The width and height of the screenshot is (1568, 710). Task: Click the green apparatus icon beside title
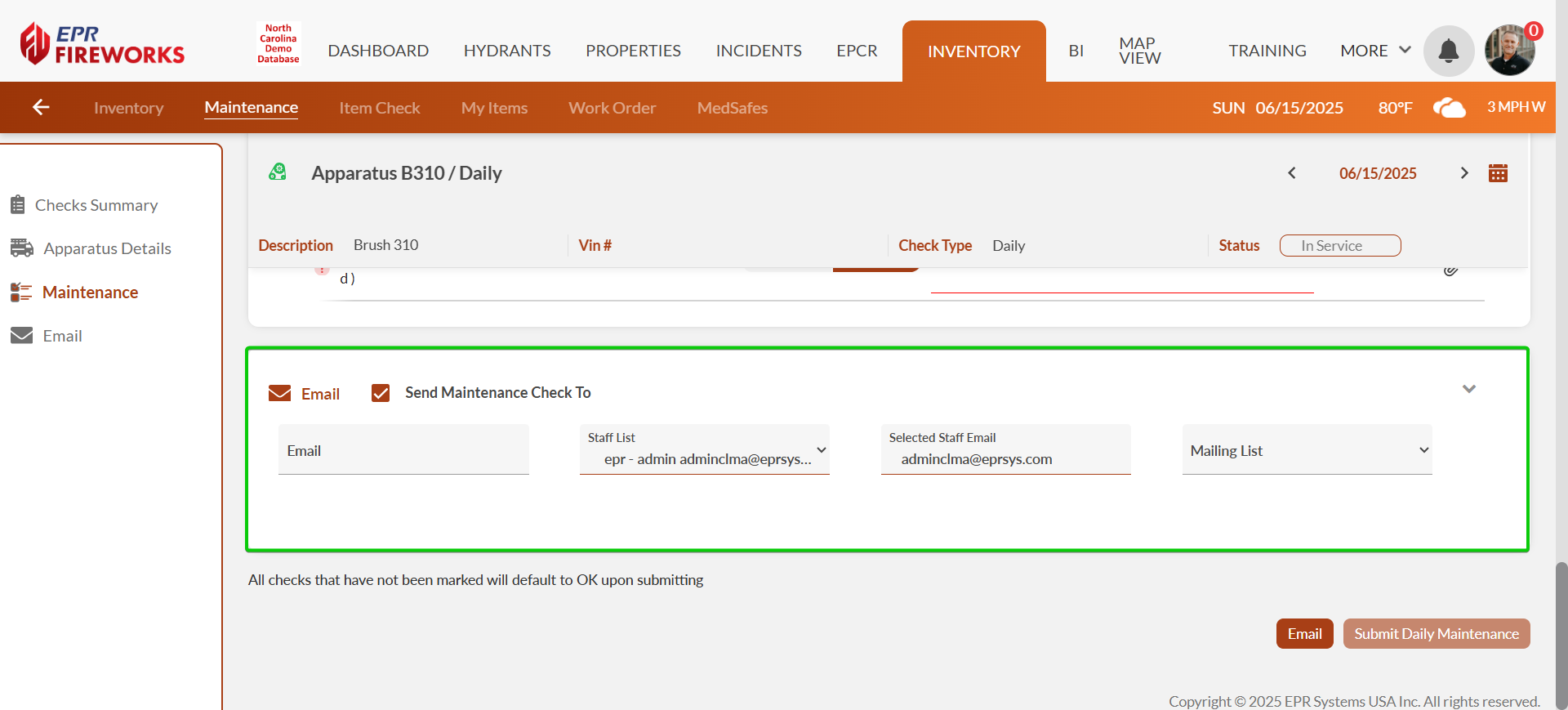coord(278,172)
